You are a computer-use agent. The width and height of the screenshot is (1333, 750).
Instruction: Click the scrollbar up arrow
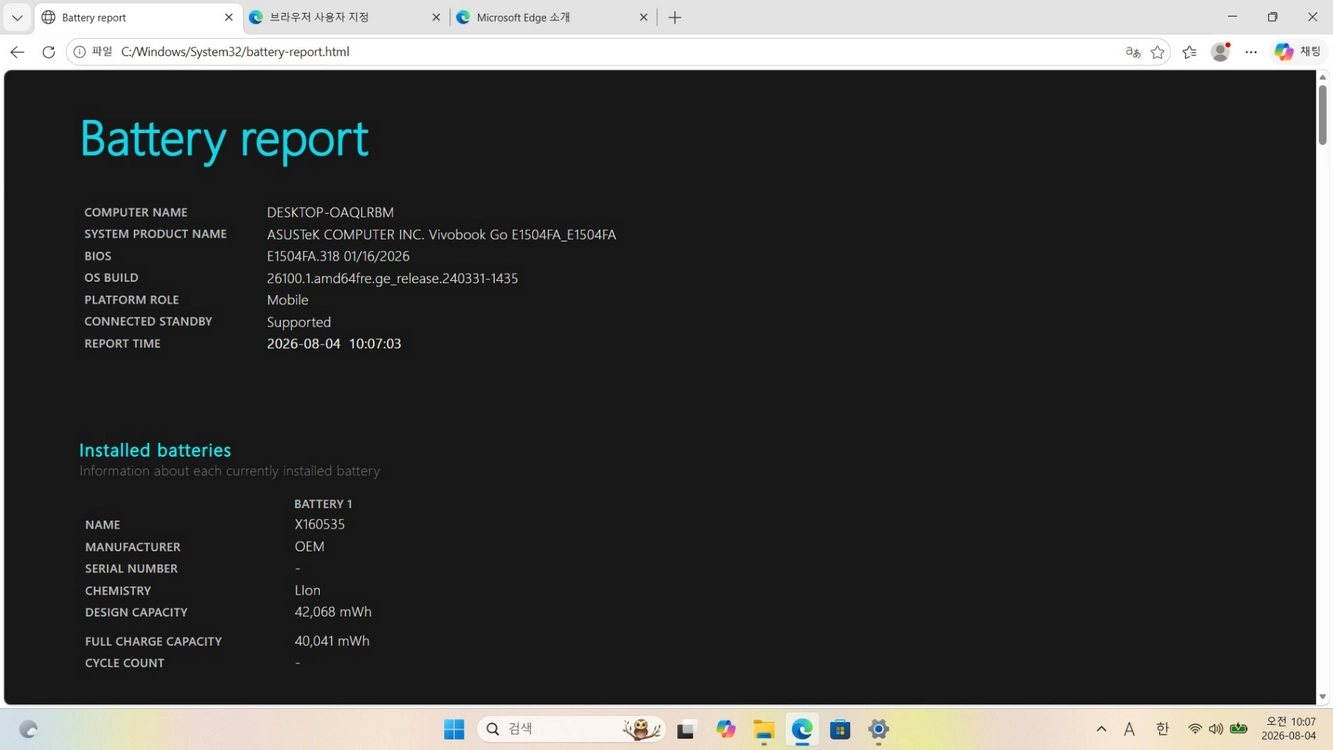(1322, 77)
